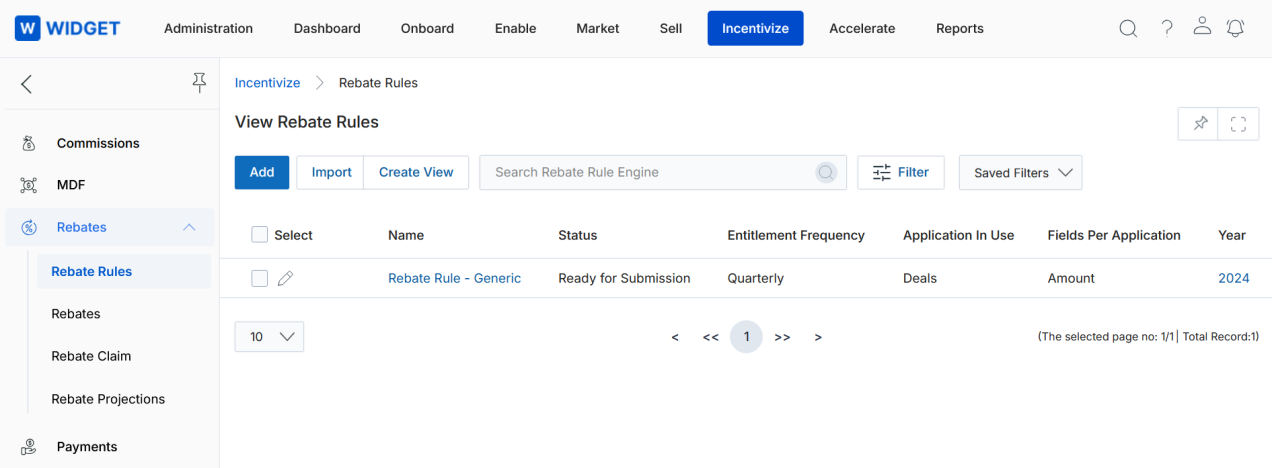Sort by Entitlement Frequency column header
This screenshot has height=468, width=1272.
(x=796, y=235)
